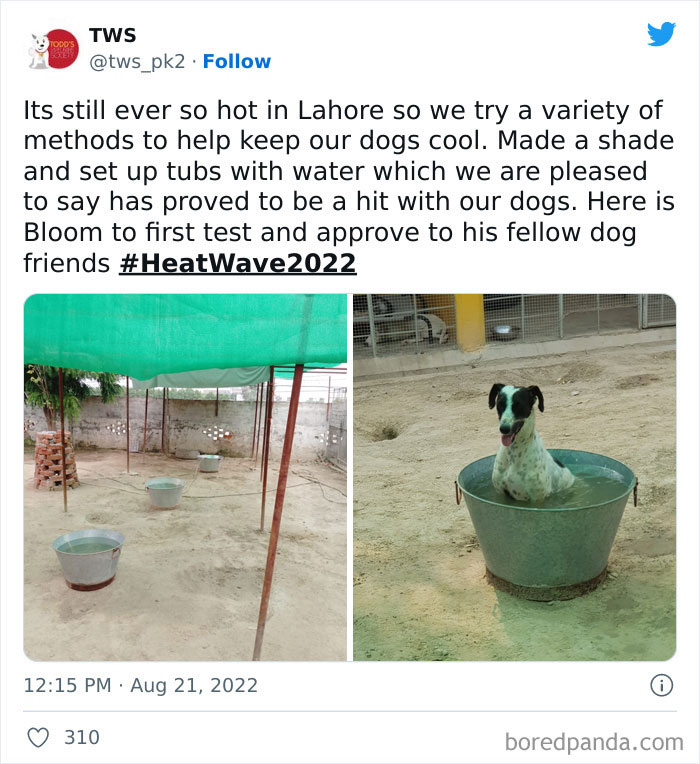Click the boredpanda.com watermark
This screenshot has height=764, width=700.
(x=594, y=742)
